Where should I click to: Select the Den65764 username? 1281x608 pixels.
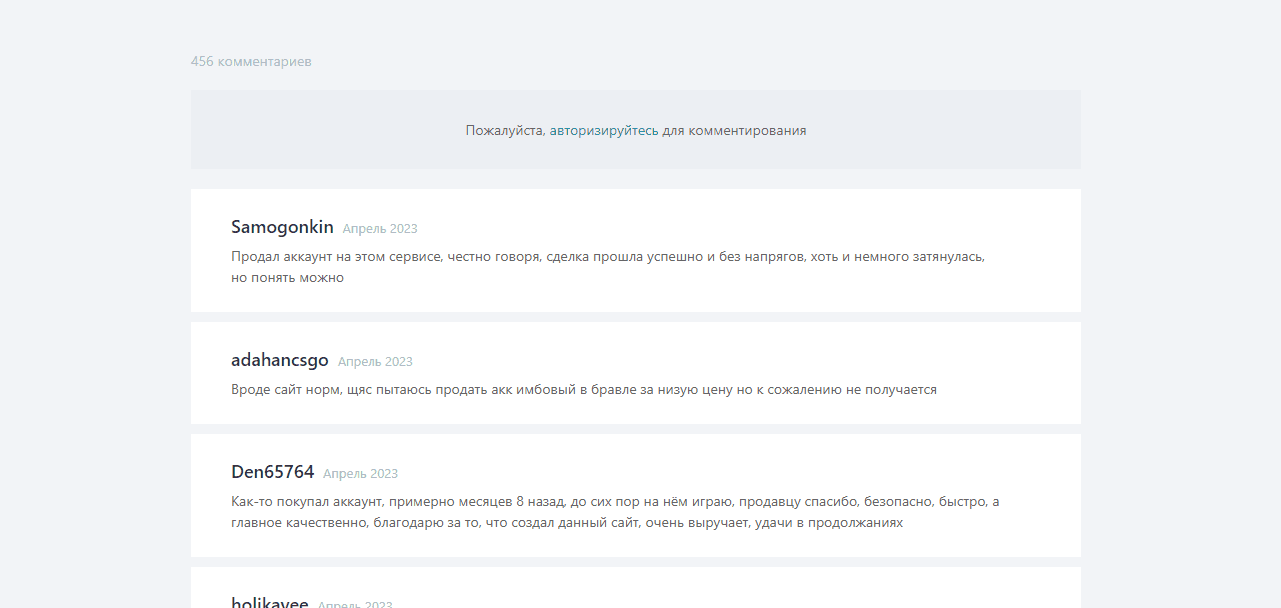[272, 472]
